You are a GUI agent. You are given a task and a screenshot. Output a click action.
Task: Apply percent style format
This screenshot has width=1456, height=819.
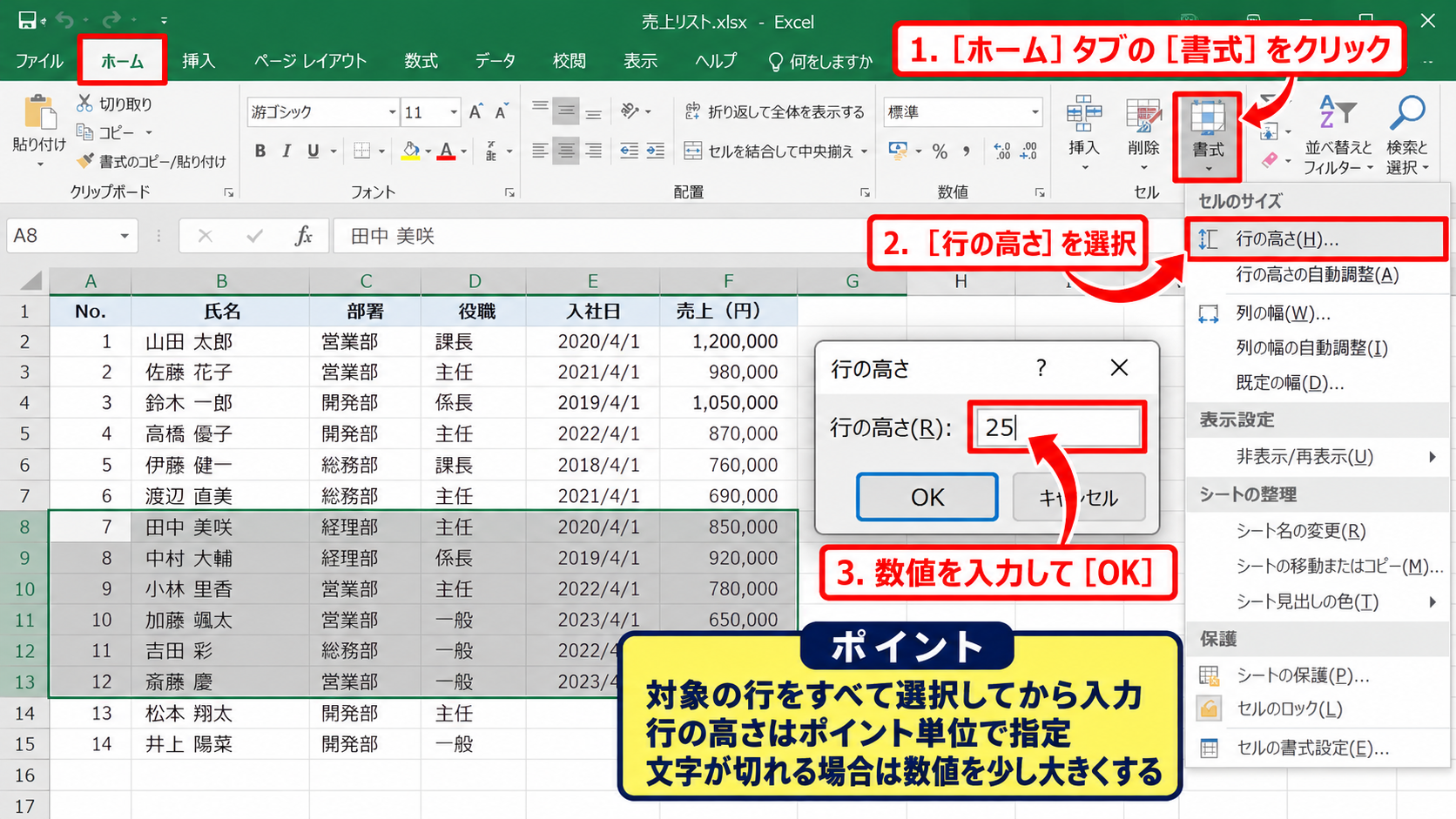pos(940,151)
